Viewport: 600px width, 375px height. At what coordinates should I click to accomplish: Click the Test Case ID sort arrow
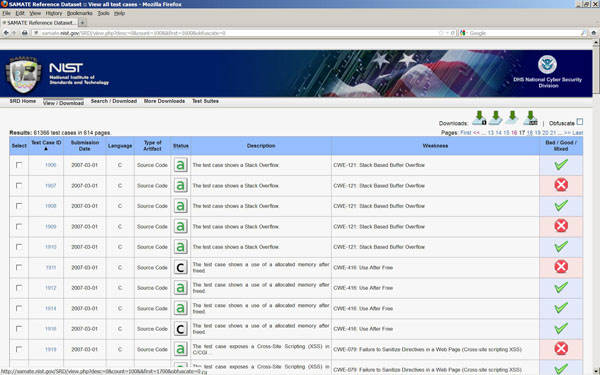(x=46, y=148)
